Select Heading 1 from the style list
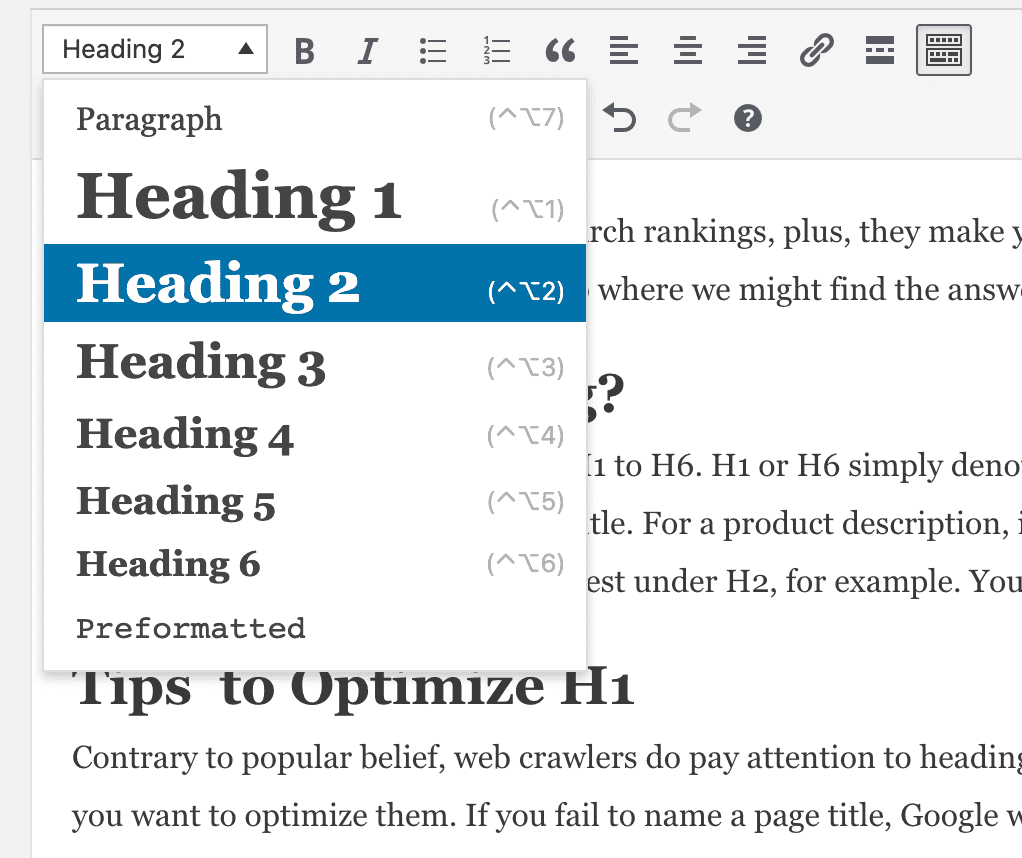This screenshot has height=858, width=1022. click(x=237, y=196)
